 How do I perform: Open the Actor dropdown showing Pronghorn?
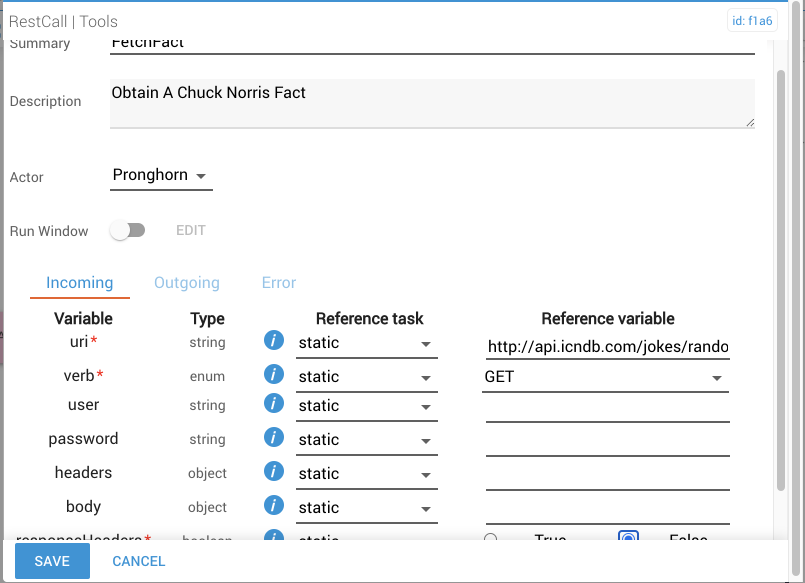pyautogui.click(x=161, y=176)
